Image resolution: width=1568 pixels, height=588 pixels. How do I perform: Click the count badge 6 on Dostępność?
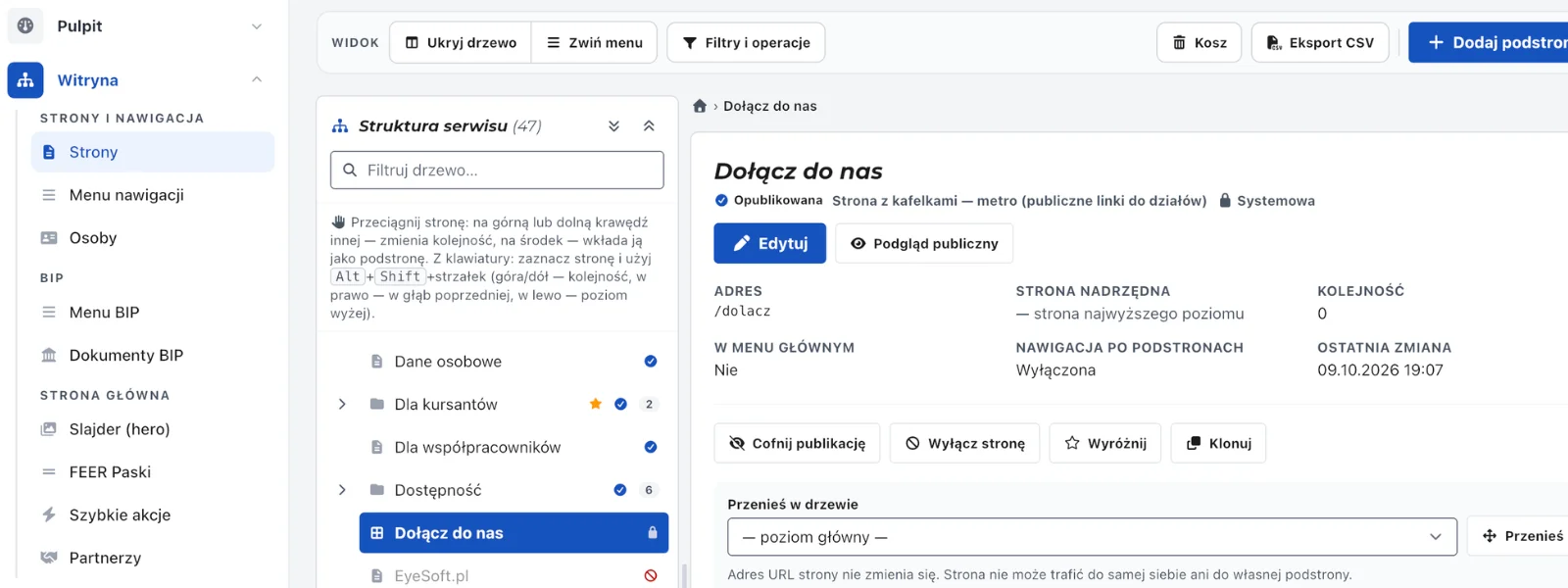tap(649, 490)
